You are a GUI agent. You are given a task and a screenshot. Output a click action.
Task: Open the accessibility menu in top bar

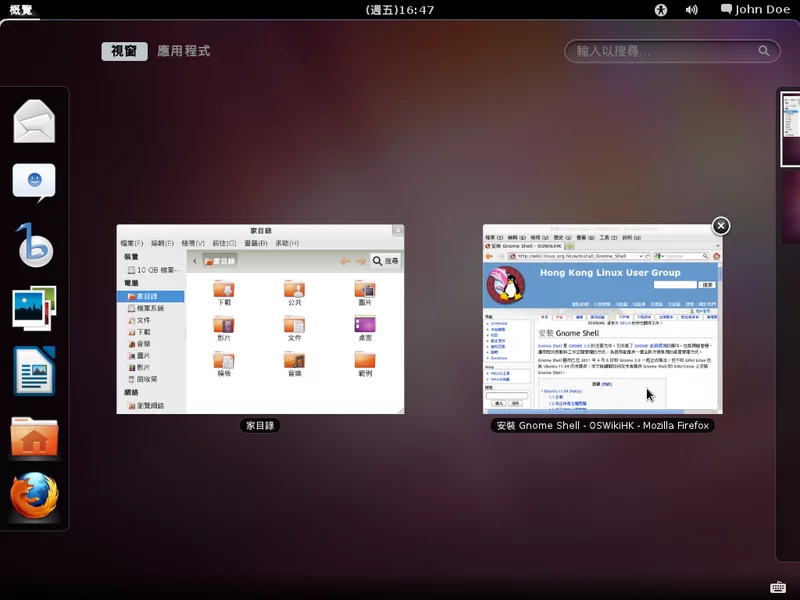(x=660, y=10)
